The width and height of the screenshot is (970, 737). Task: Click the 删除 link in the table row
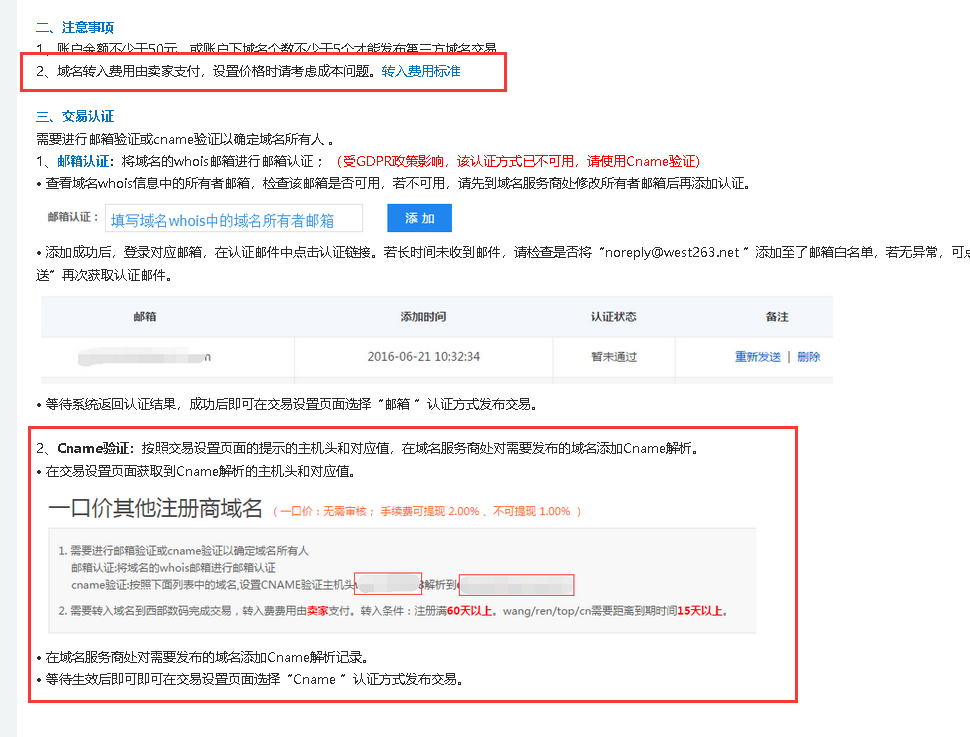[808, 357]
